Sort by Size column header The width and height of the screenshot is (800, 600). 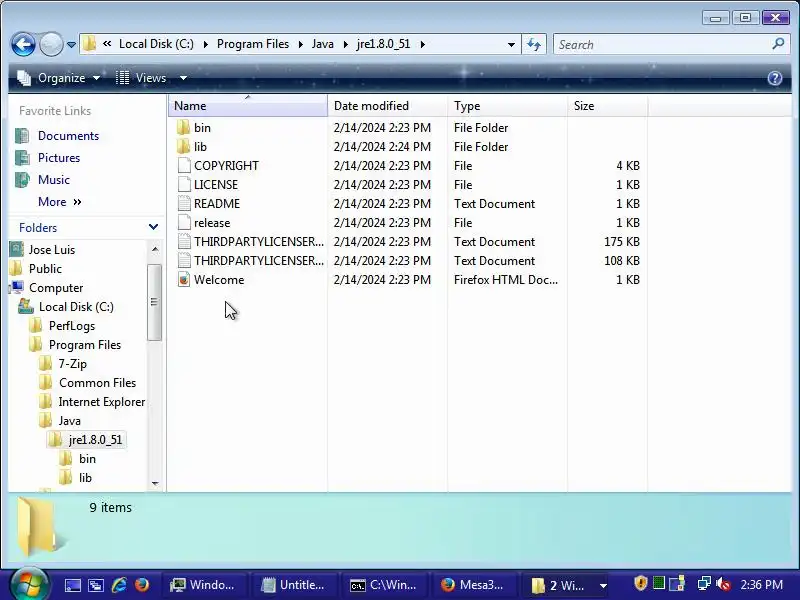click(x=607, y=106)
